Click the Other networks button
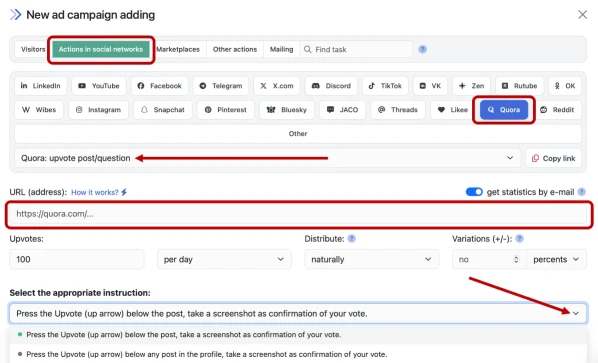The height and width of the screenshot is (363, 598). pos(298,134)
